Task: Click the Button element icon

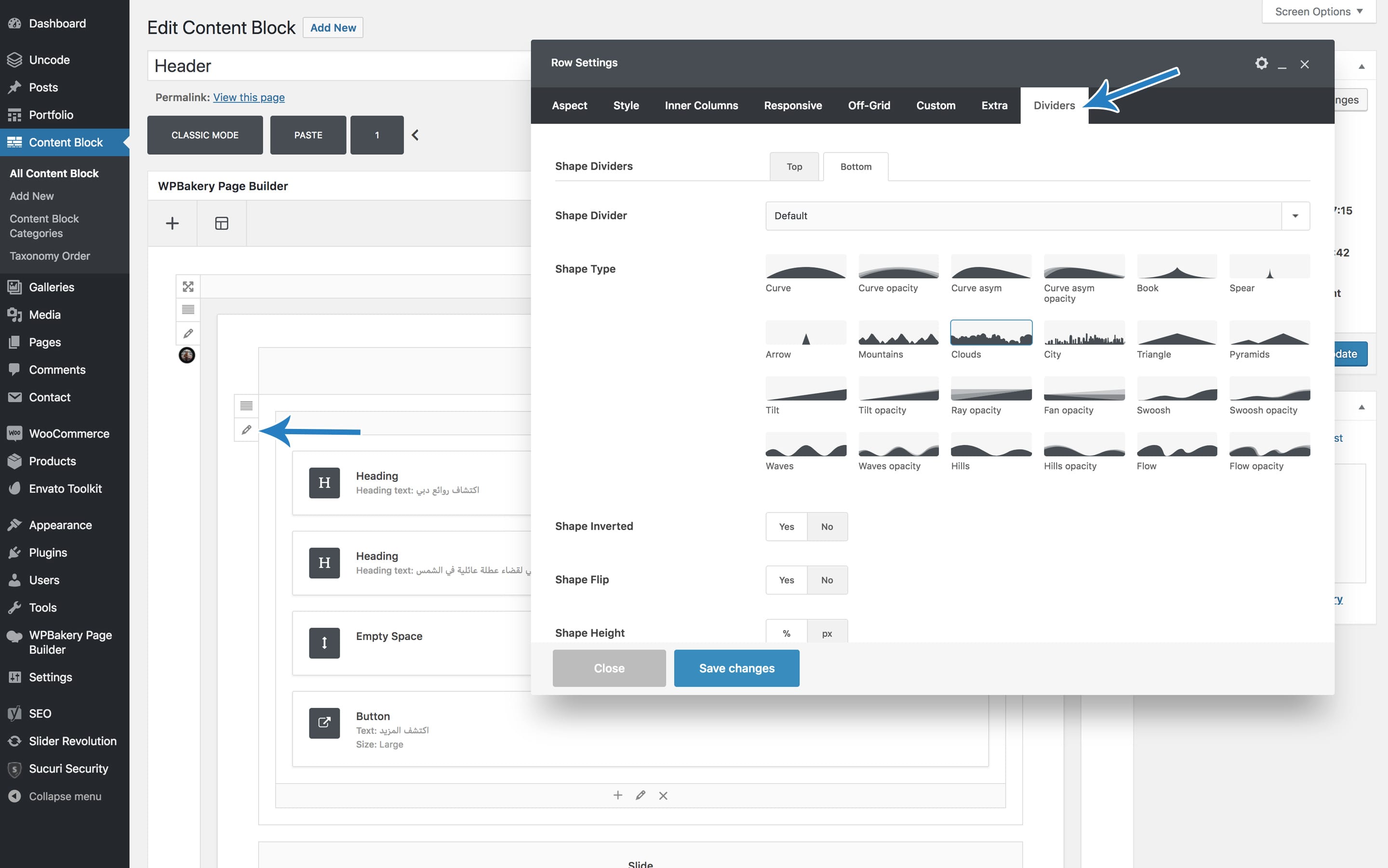Action: pyautogui.click(x=324, y=723)
